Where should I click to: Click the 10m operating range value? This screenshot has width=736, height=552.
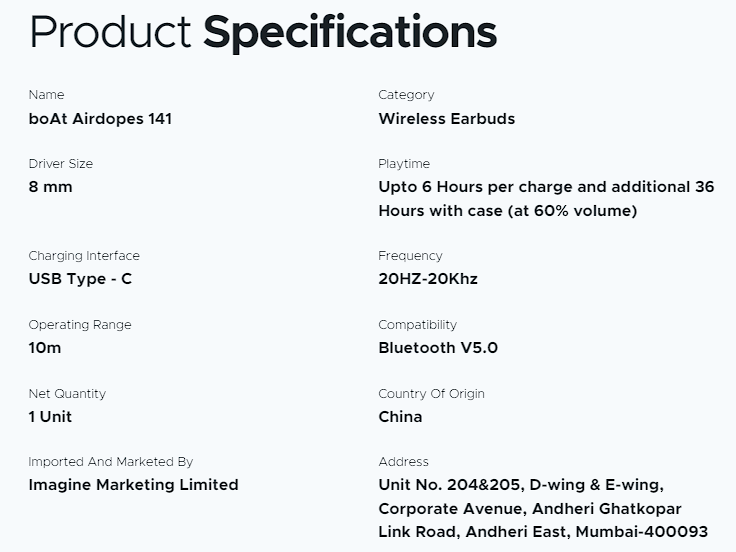tap(45, 347)
